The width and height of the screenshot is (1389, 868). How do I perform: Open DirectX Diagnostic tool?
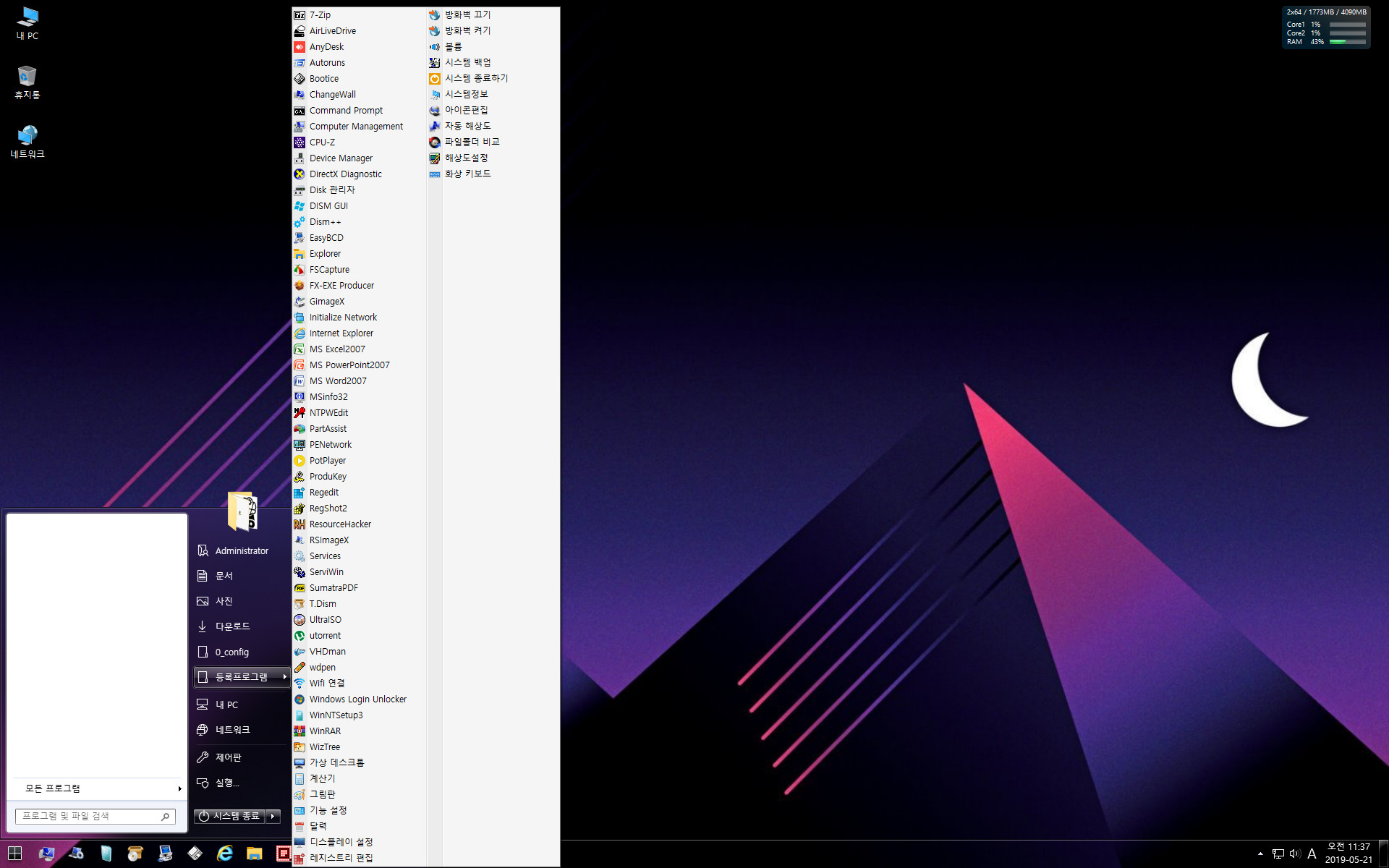pos(359,174)
